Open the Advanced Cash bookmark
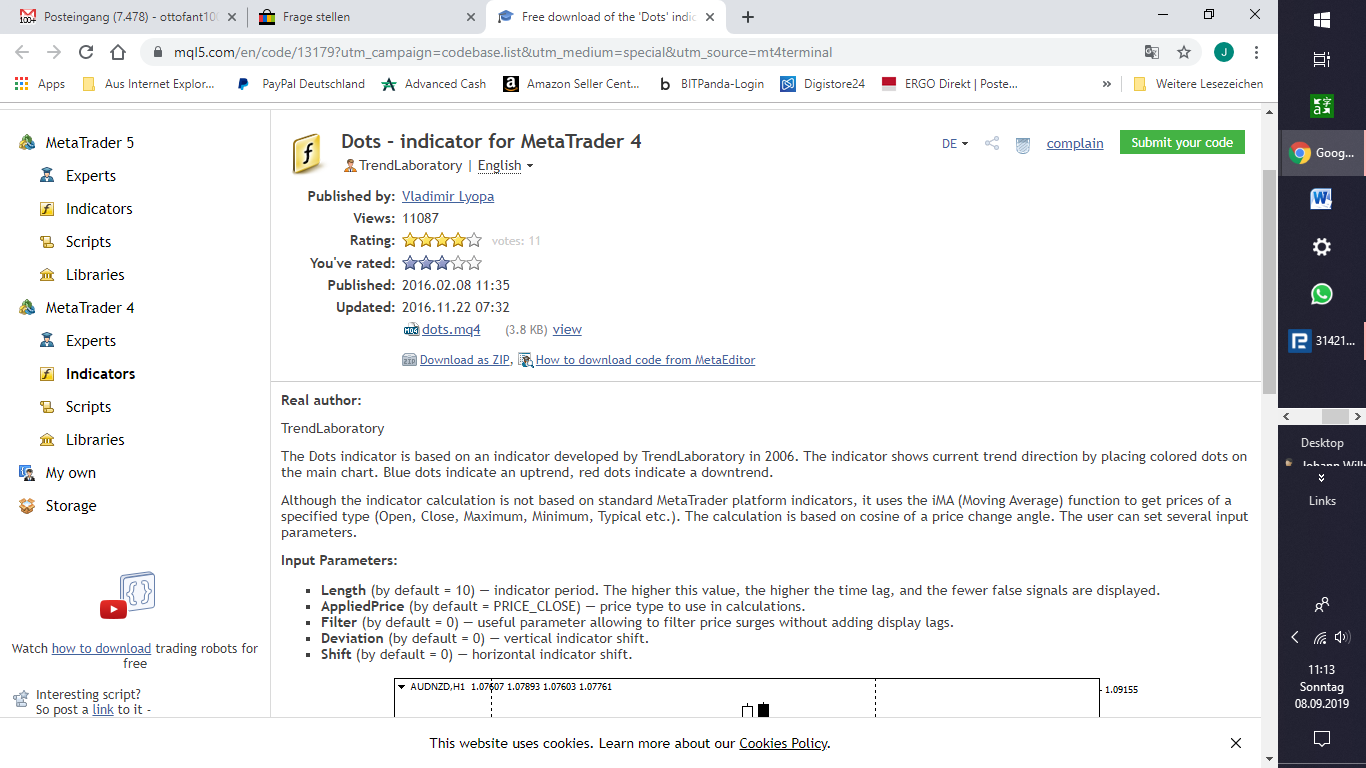Image resolution: width=1366 pixels, height=768 pixels. tap(434, 84)
